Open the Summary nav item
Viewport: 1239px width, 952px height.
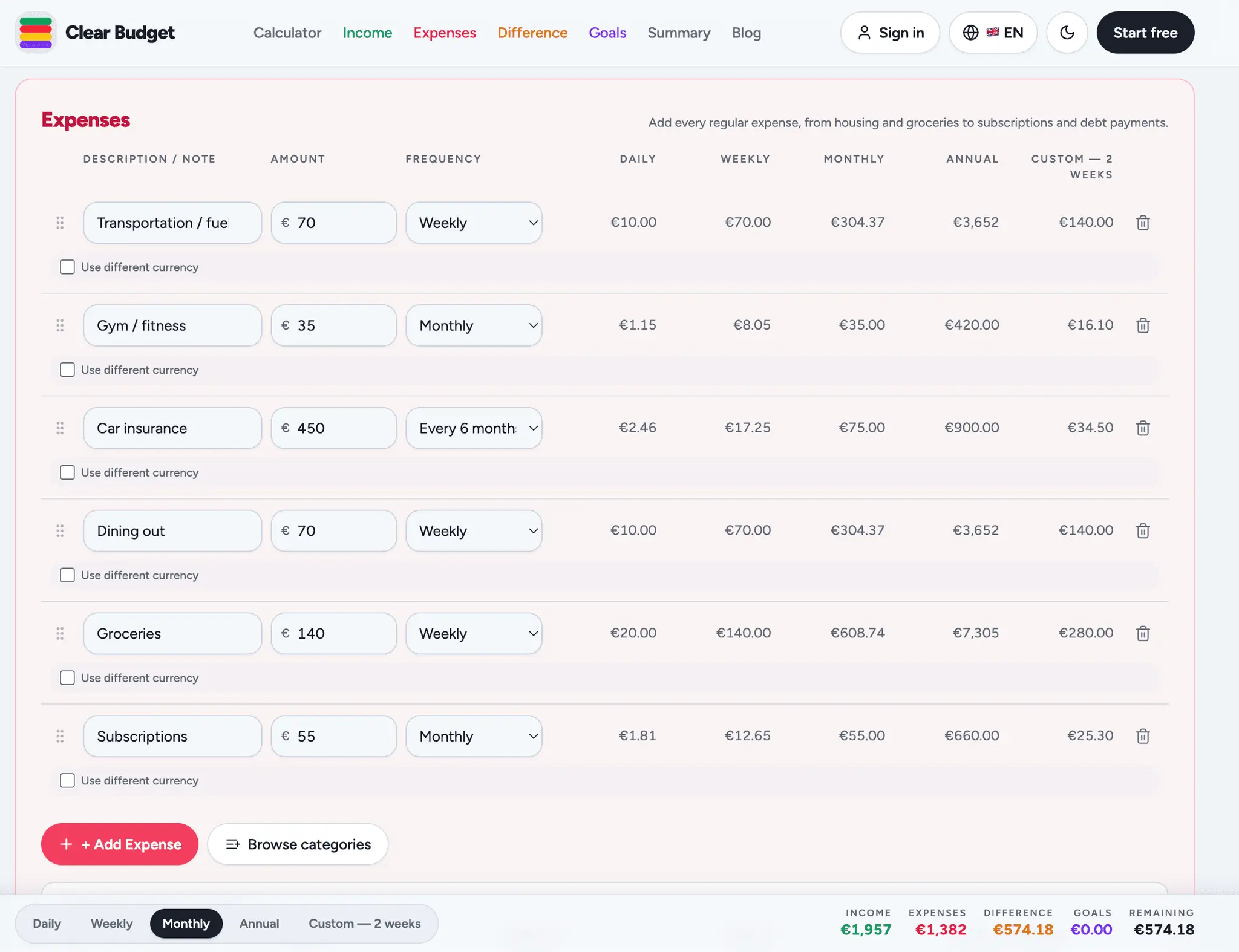pos(679,33)
